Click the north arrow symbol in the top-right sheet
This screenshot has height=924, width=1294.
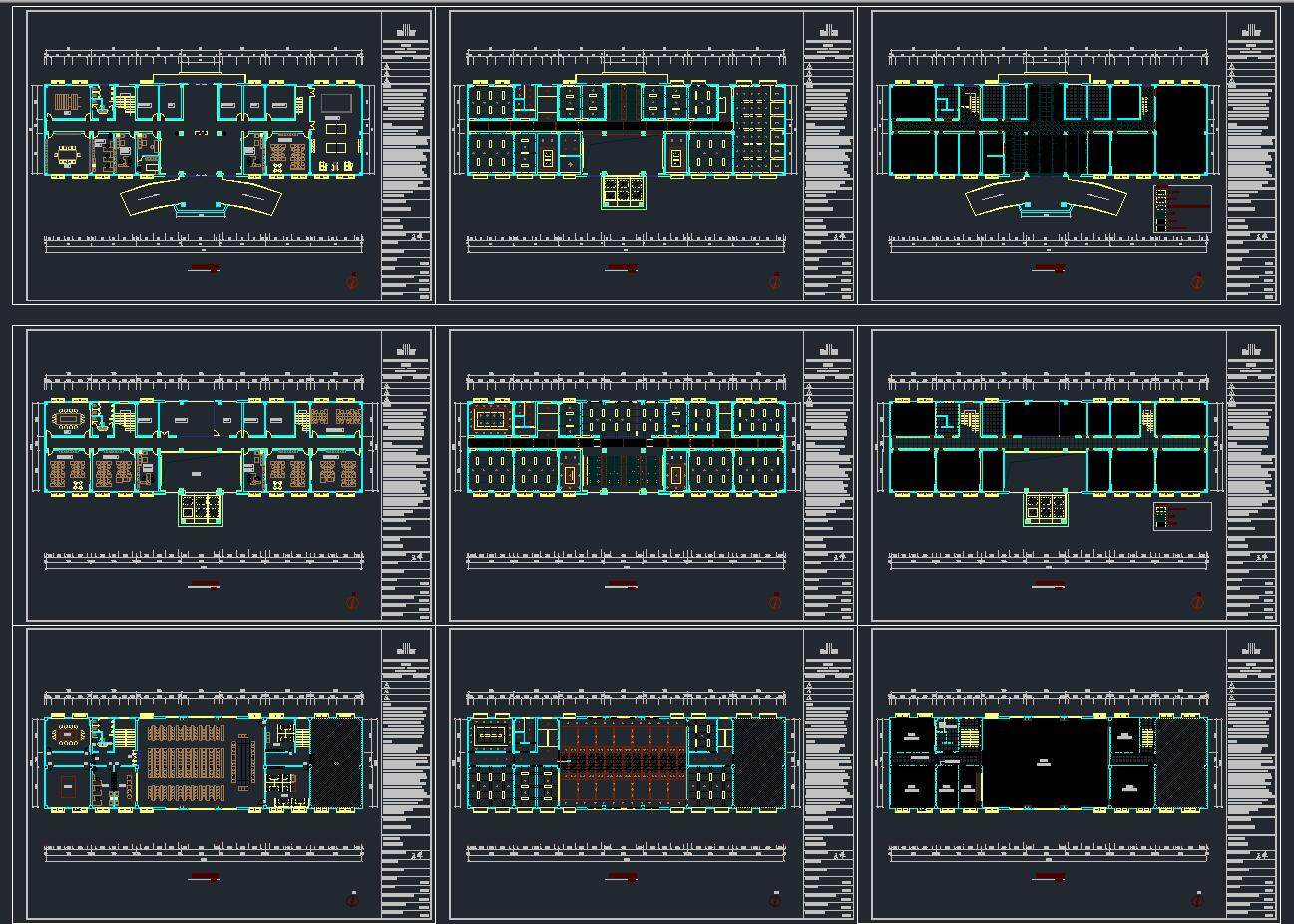(1197, 281)
